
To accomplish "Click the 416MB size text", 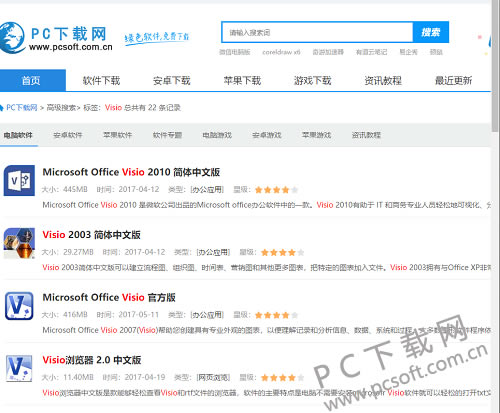I will coord(75,315).
